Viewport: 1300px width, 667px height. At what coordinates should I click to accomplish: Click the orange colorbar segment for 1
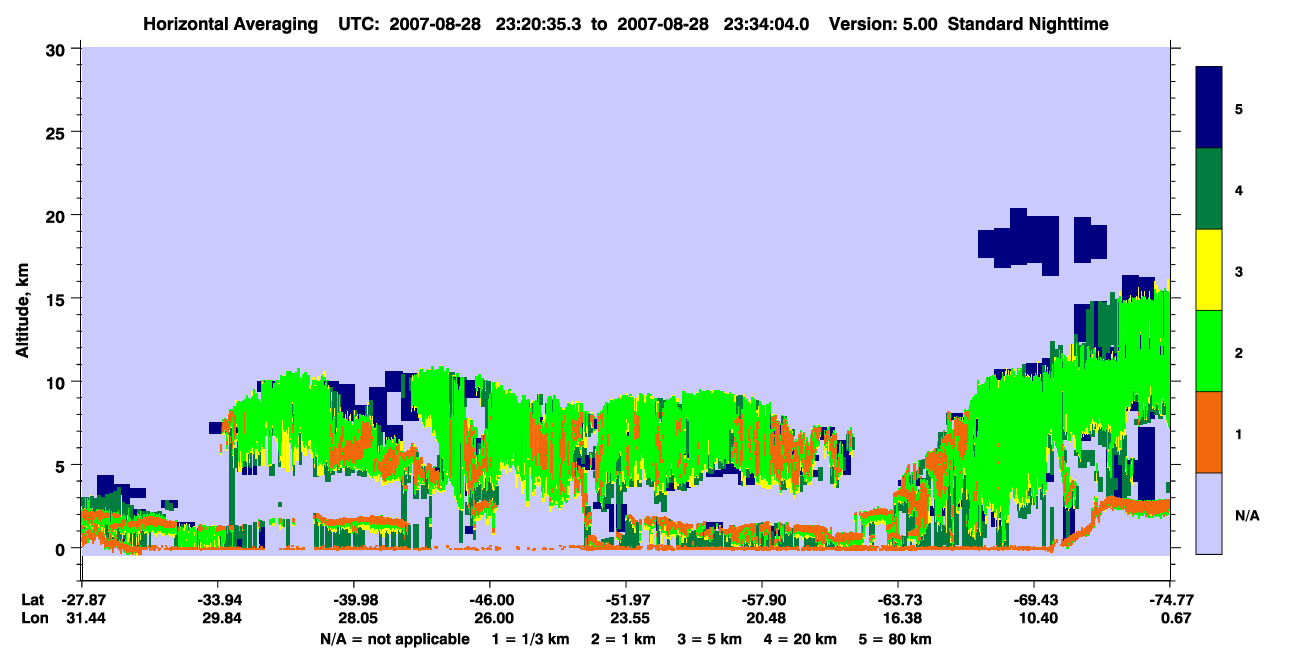coord(1209,432)
